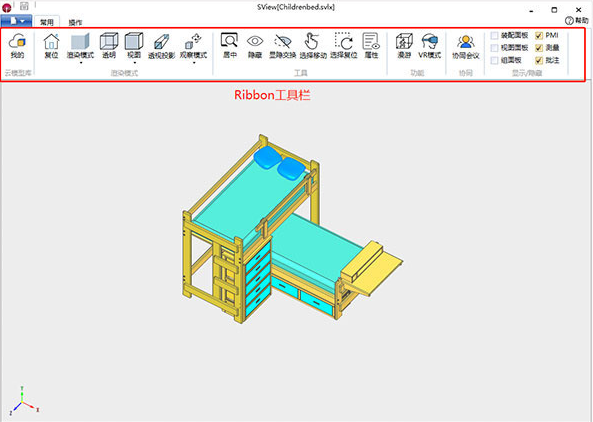Switch to the 操作 ribbon tab
This screenshot has height=422, width=593.
point(75,23)
